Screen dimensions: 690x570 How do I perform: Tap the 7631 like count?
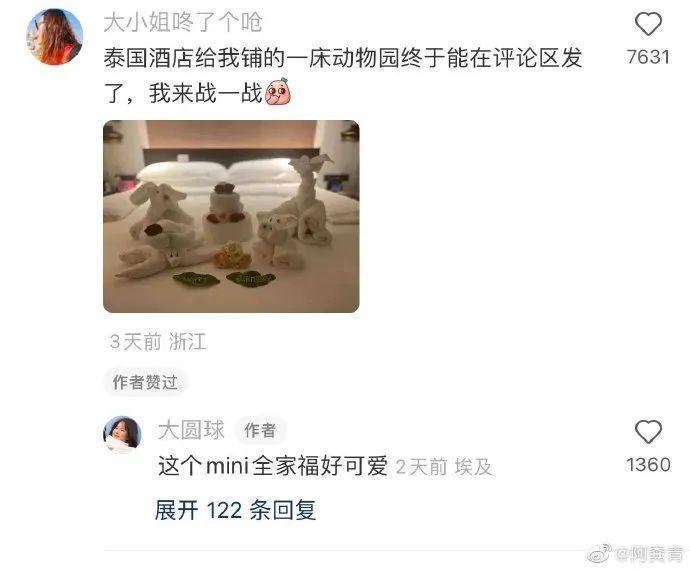[x=648, y=57]
